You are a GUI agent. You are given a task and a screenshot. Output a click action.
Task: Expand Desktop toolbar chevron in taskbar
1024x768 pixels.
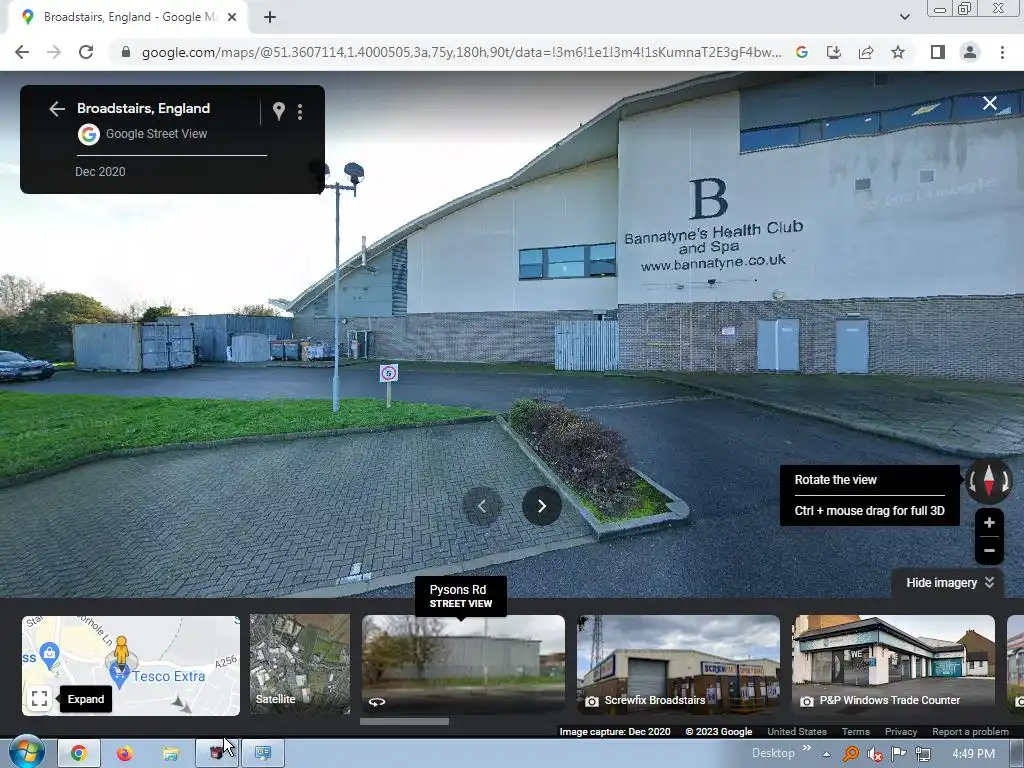tap(807, 748)
